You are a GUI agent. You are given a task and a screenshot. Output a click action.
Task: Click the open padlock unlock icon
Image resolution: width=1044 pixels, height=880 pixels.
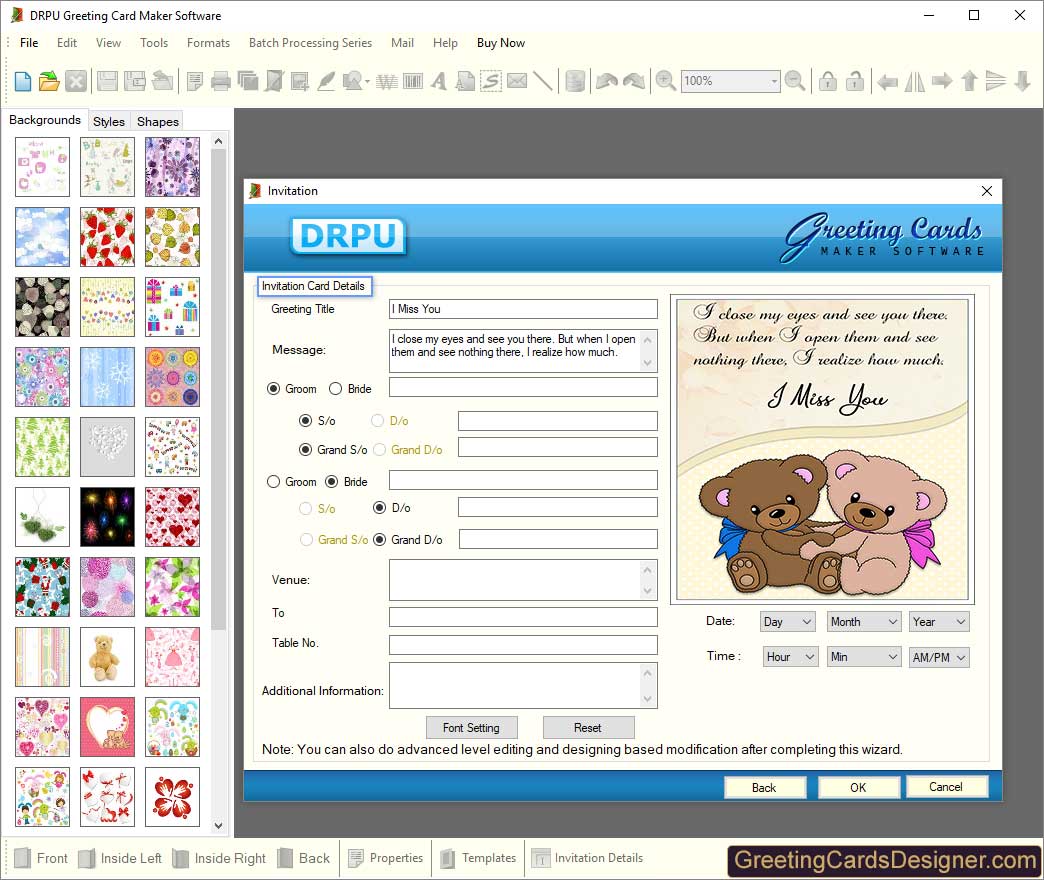855,81
